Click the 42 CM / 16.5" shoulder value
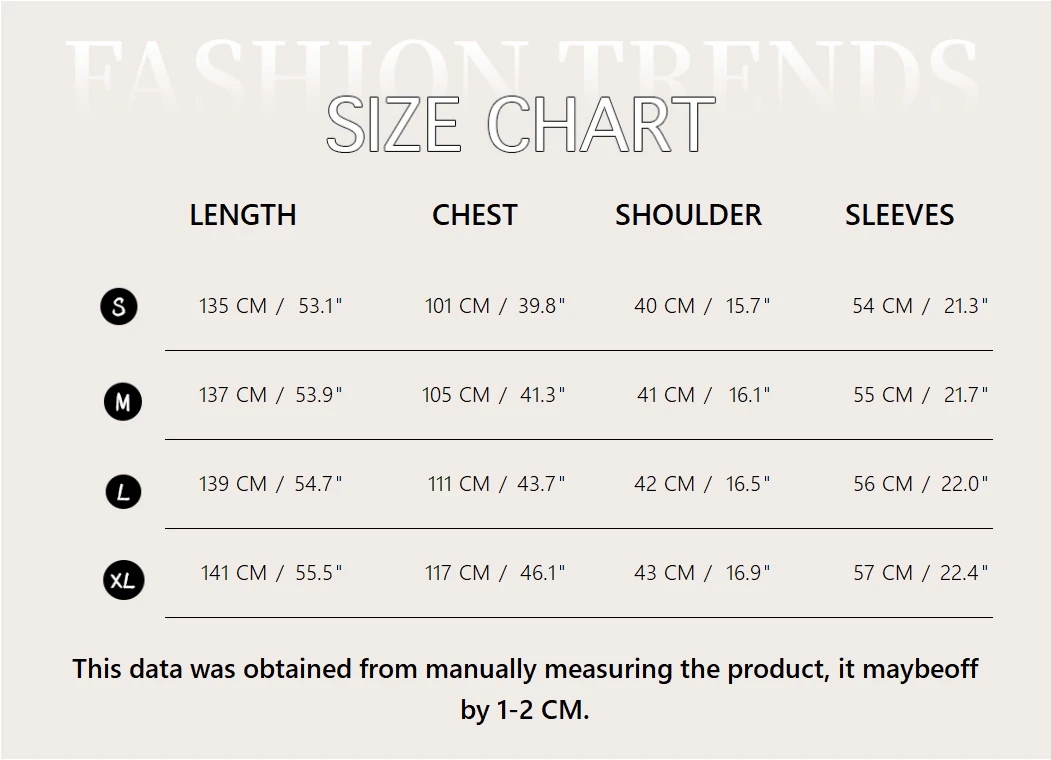Image resolution: width=1051 pixels, height=760 pixels. (702, 484)
